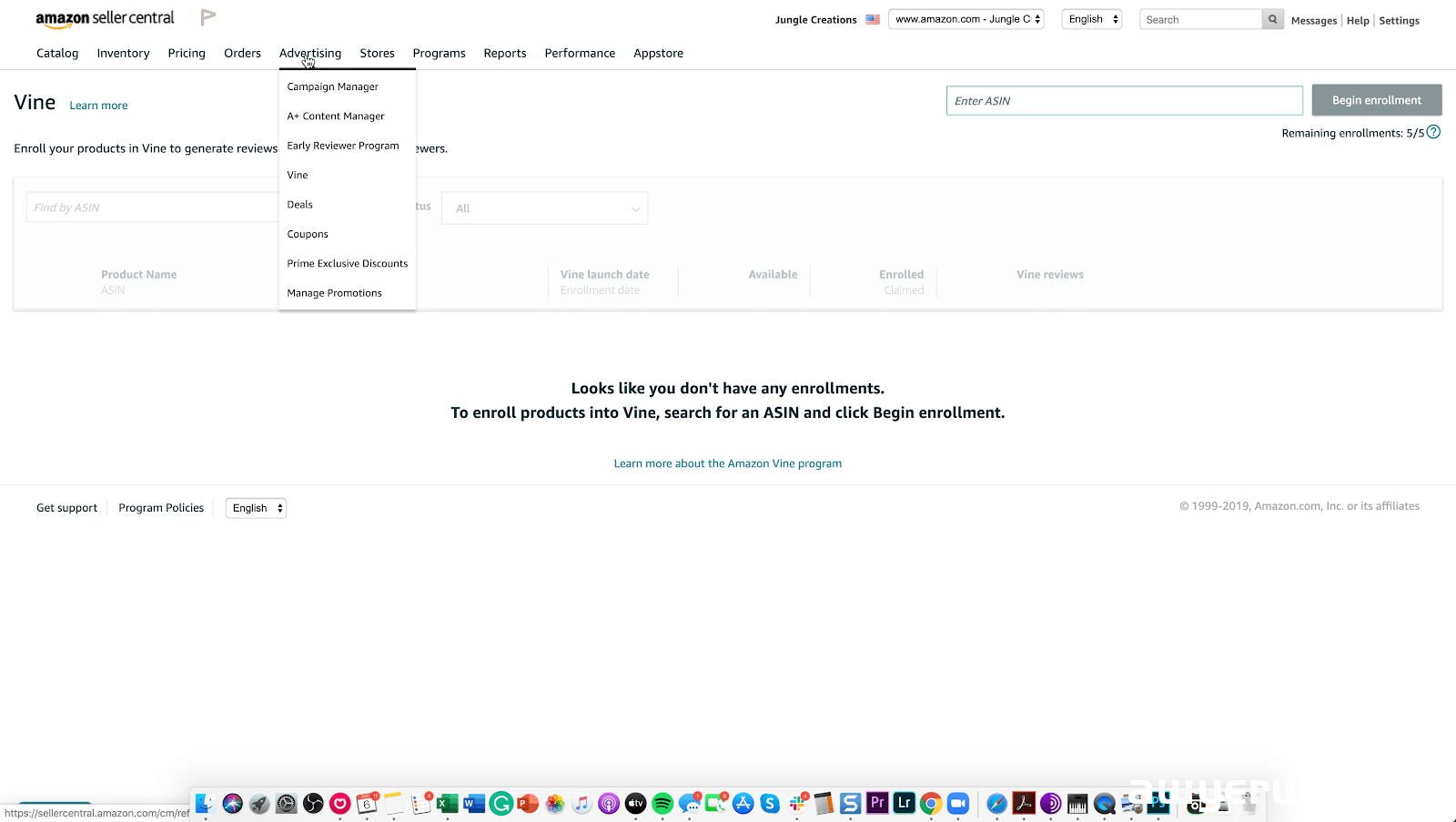This screenshot has width=1456, height=822.
Task: Open App Store in the dock
Action: (743, 803)
